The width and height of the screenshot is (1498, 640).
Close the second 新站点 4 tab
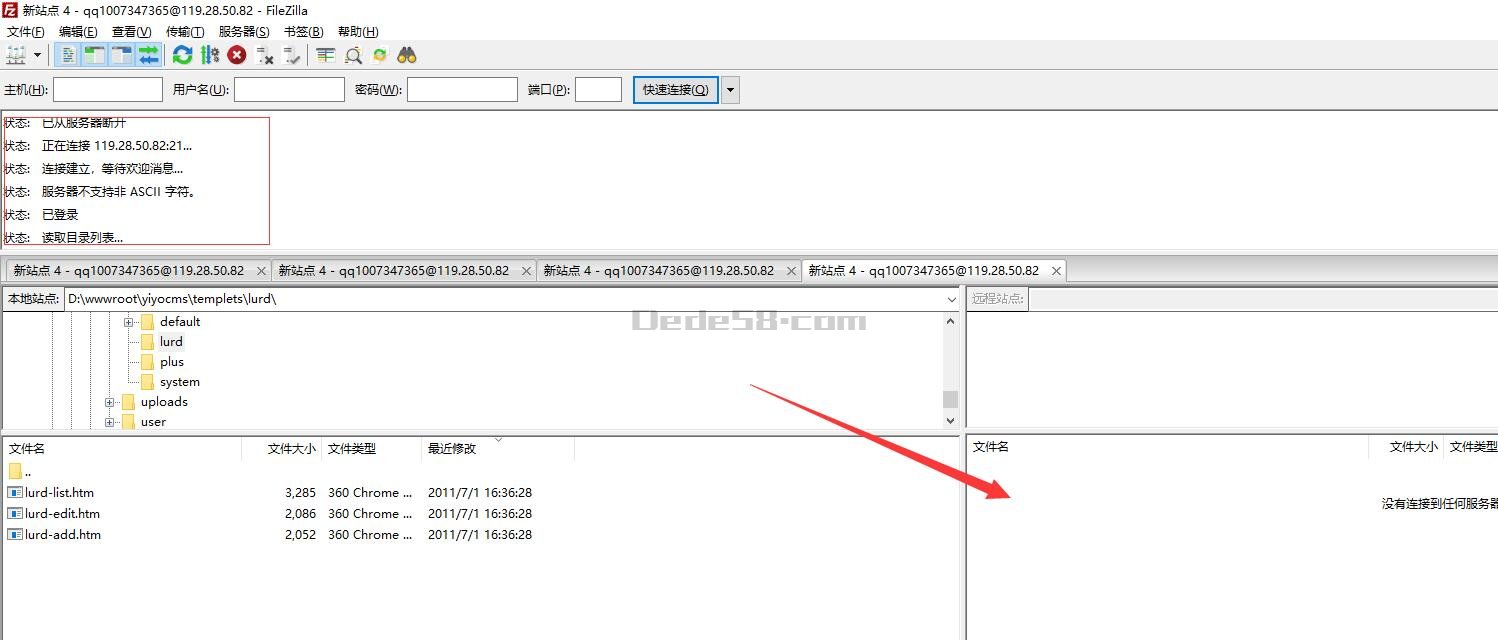point(527,271)
